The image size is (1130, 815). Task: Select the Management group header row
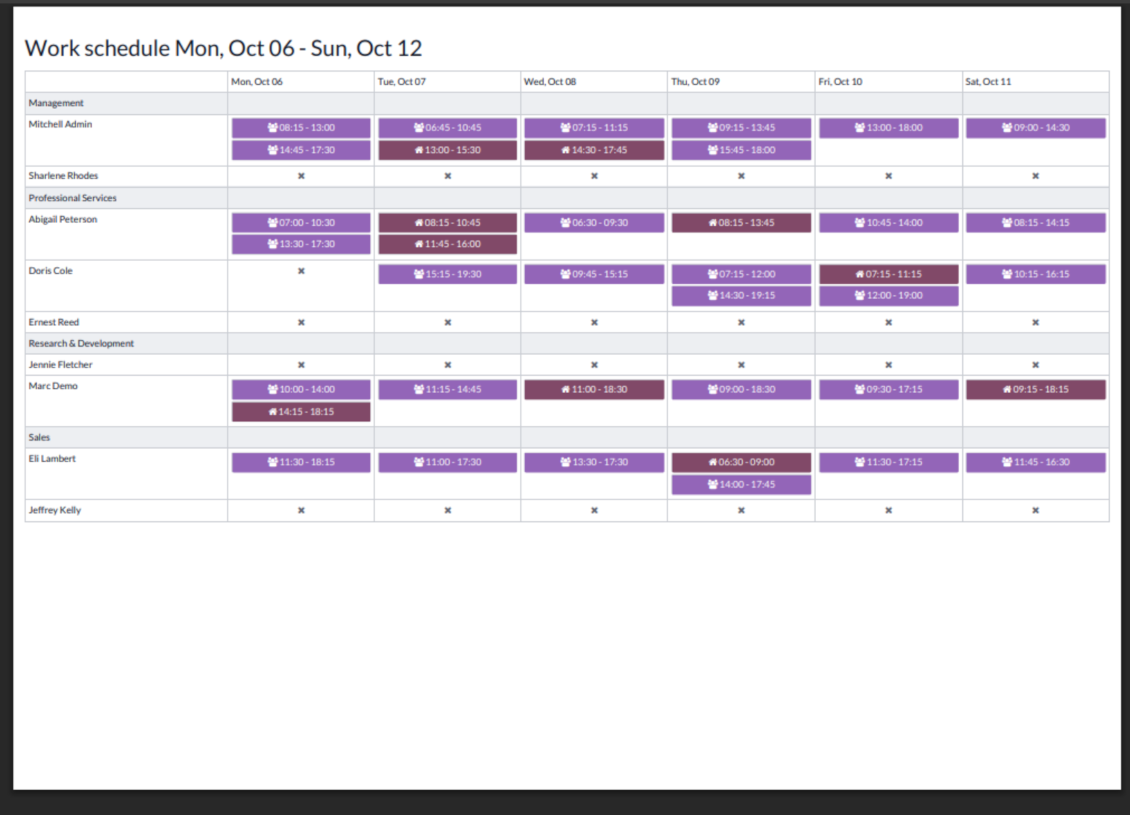click(56, 103)
